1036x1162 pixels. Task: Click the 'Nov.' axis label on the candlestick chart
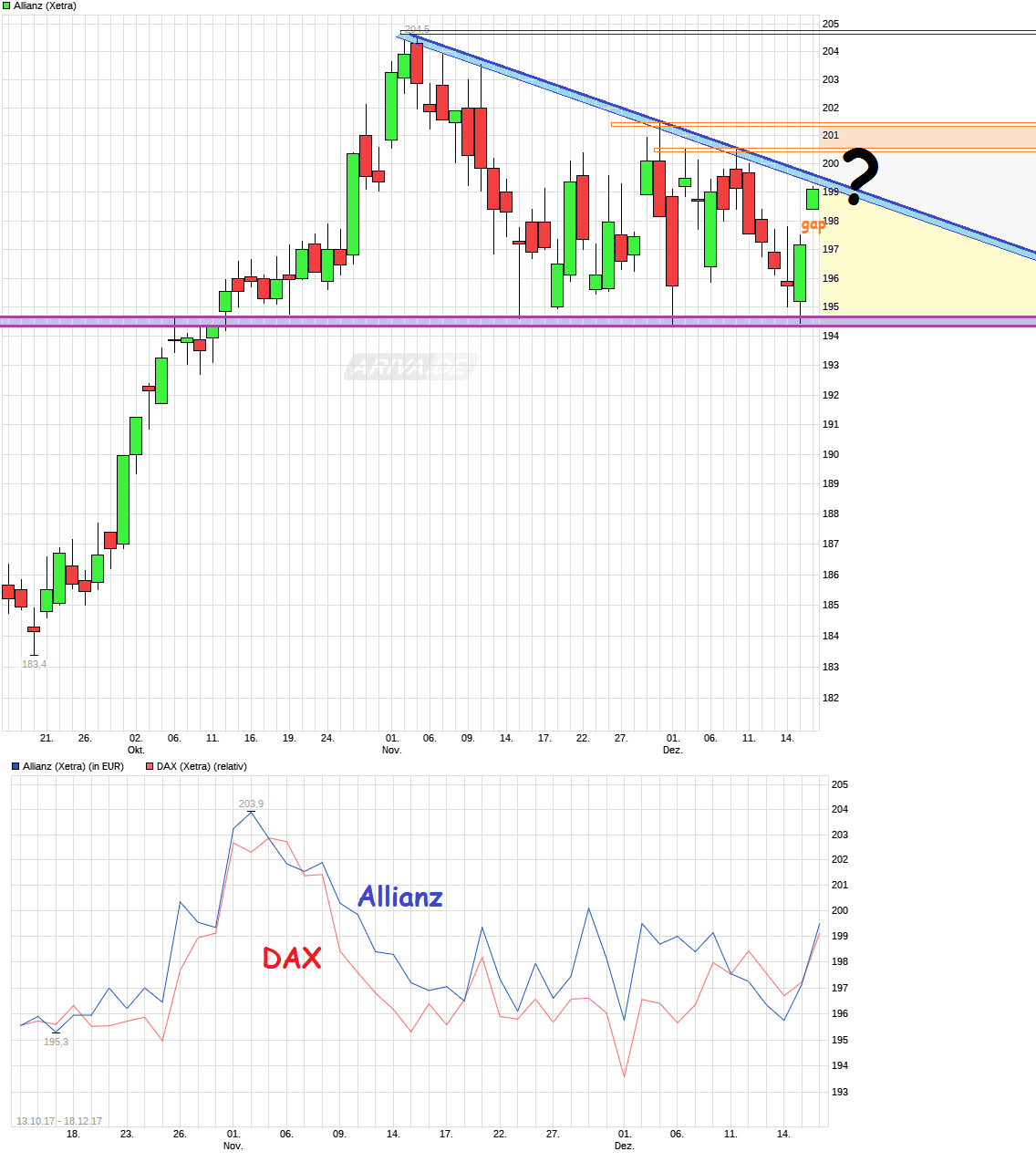(x=390, y=750)
